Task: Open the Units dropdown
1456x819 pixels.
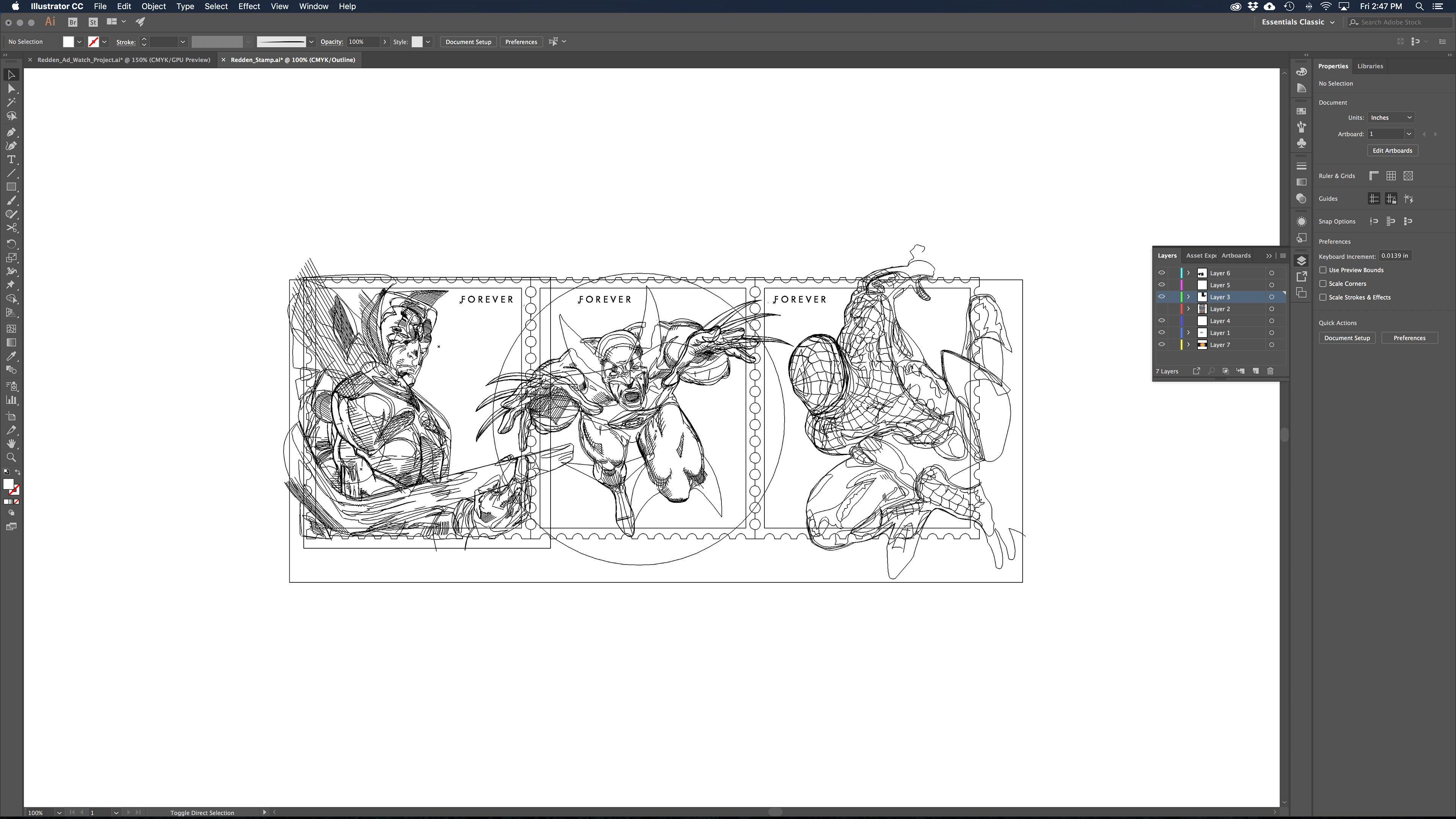Action: pyautogui.click(x=1390, y=118)
